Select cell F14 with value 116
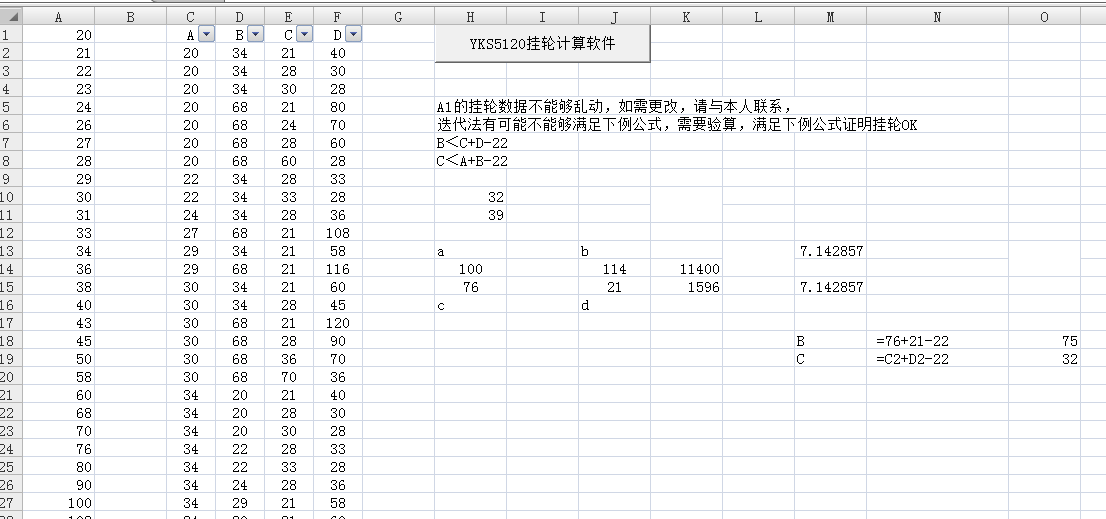 pyautogui.click(x=338, y=269)
